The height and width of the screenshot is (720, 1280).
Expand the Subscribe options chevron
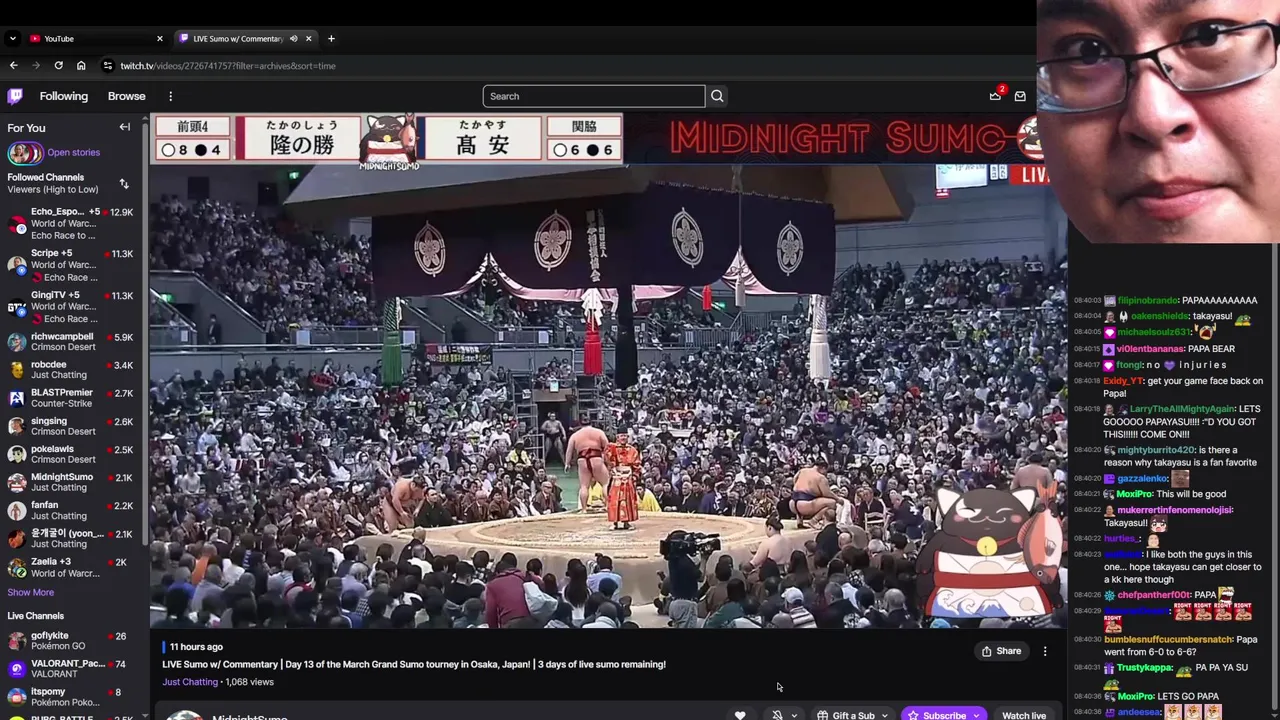point(975,715)
